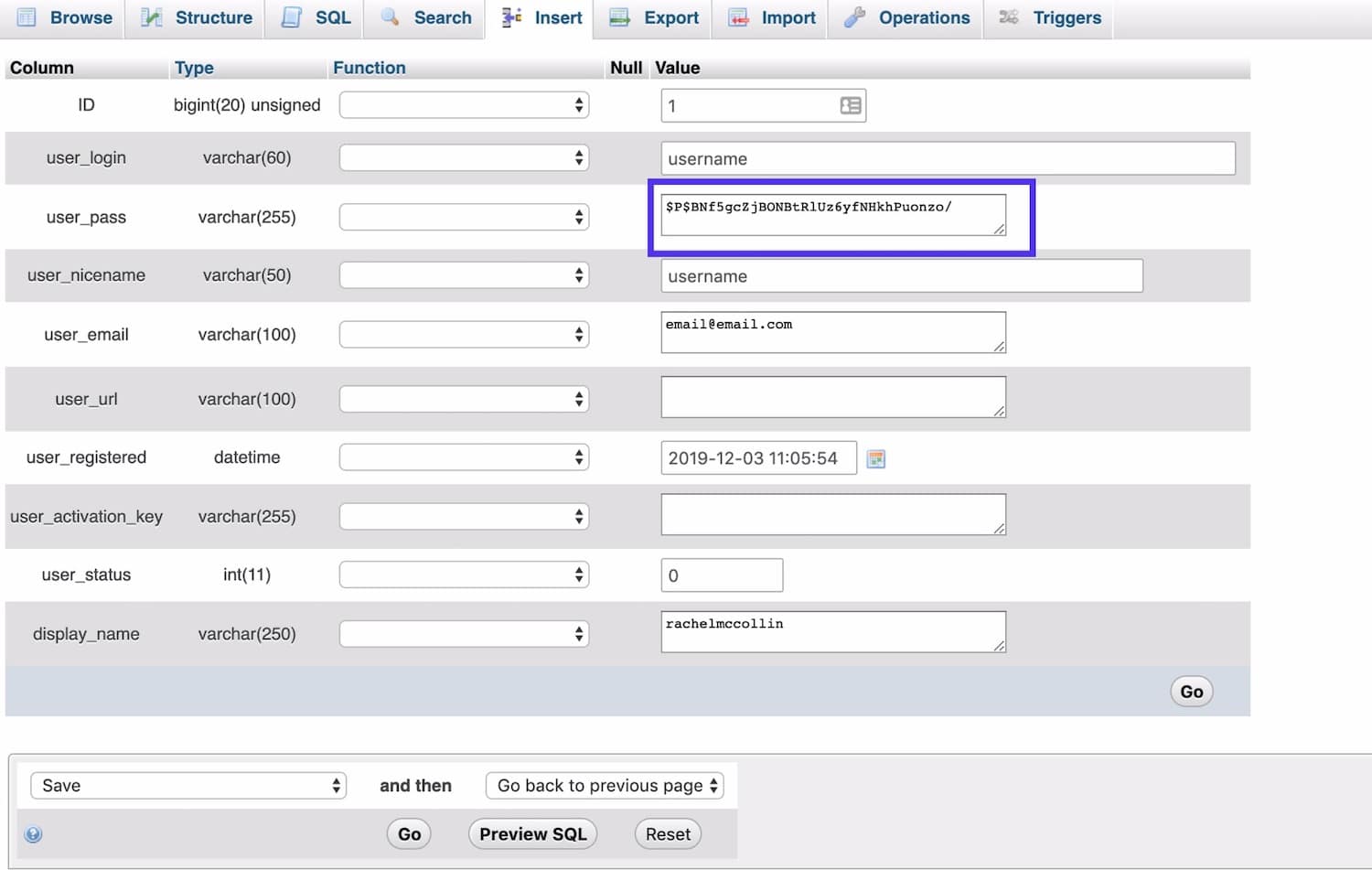Open the calendar picker for user_registered
The height and width of the screenshot is (870, 1372).
coord(875,458)
